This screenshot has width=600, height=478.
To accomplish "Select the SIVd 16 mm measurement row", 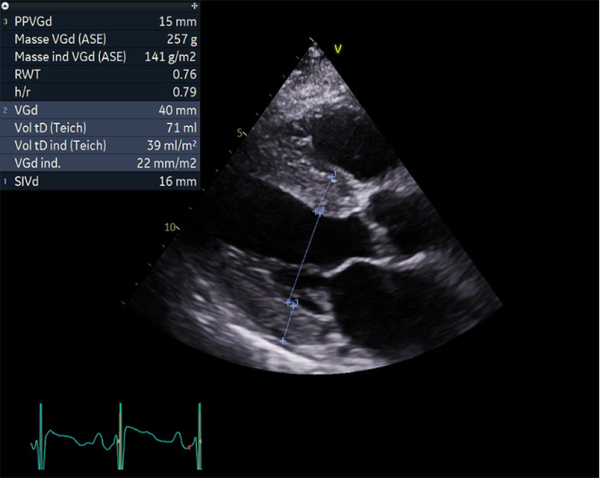I will point(100,181).
